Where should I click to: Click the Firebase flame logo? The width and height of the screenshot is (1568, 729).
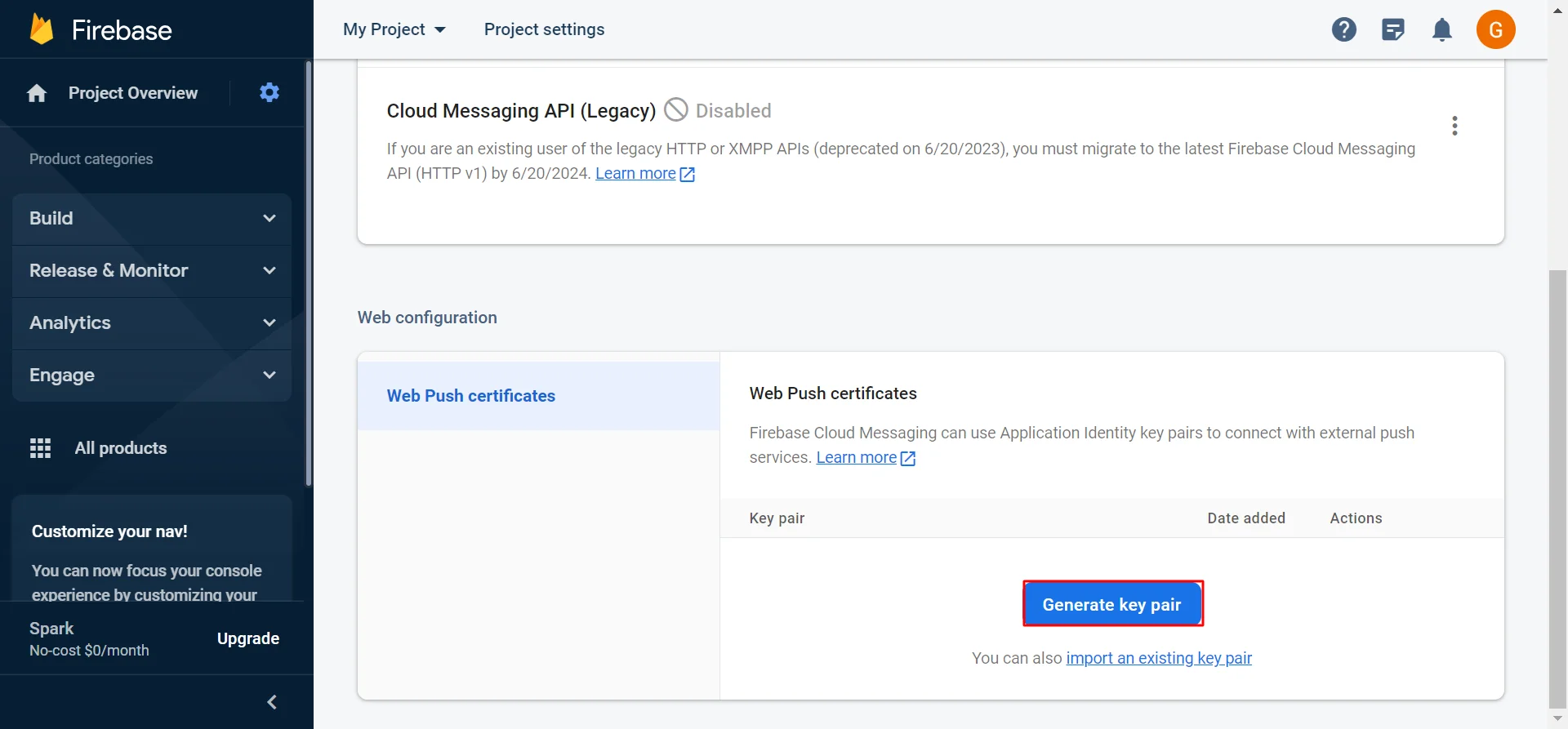tap(42, 29)
